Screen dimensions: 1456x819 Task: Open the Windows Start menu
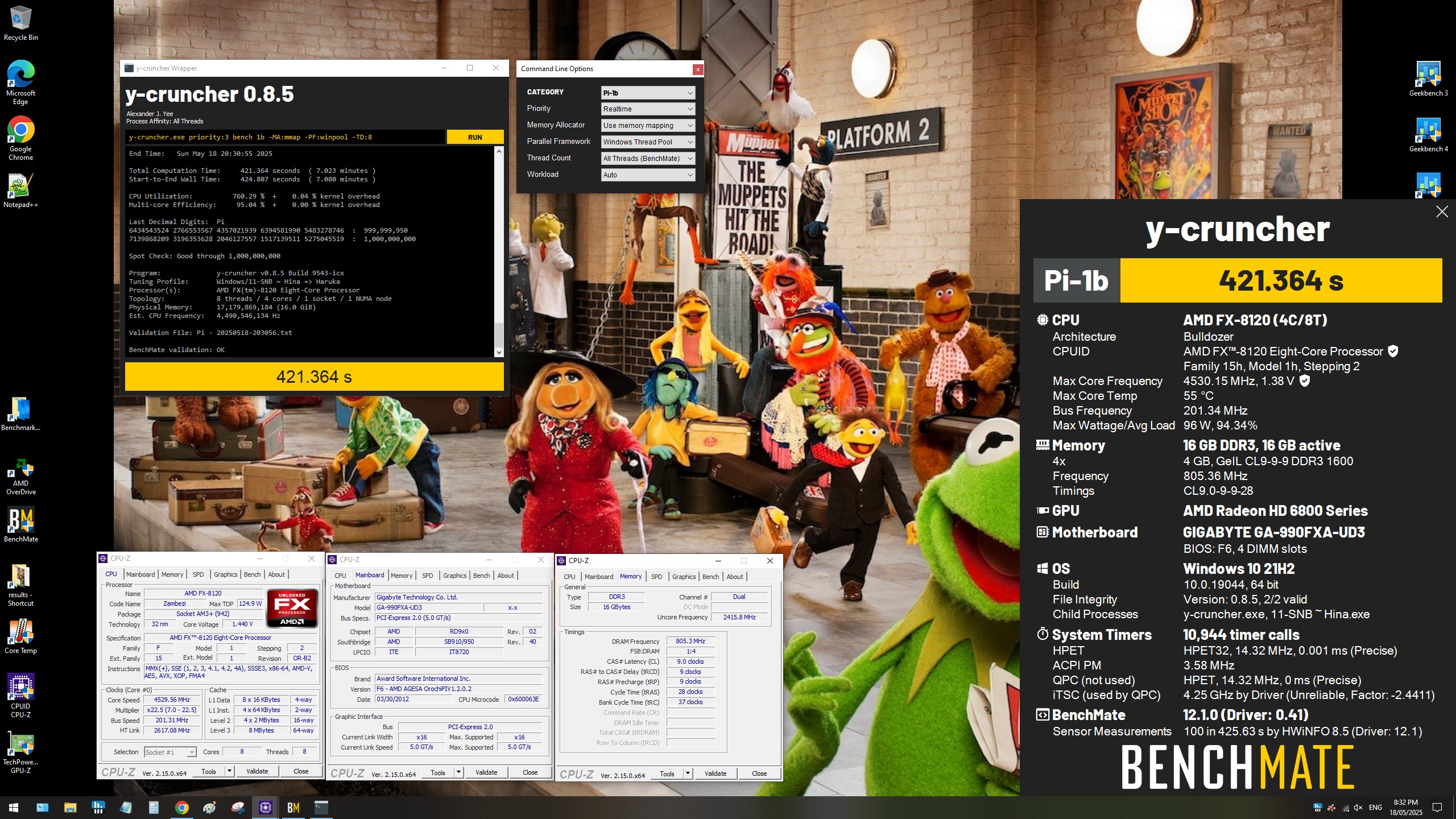(14, 808)
